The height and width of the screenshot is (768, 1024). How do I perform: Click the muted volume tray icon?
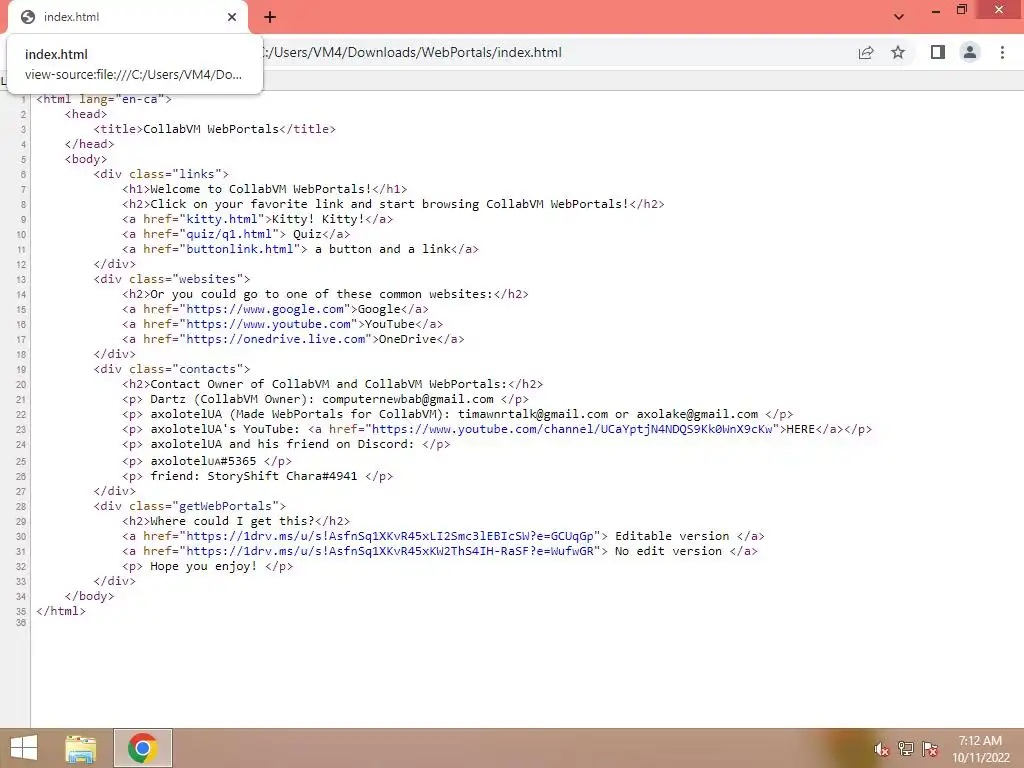tap(881, 749)
